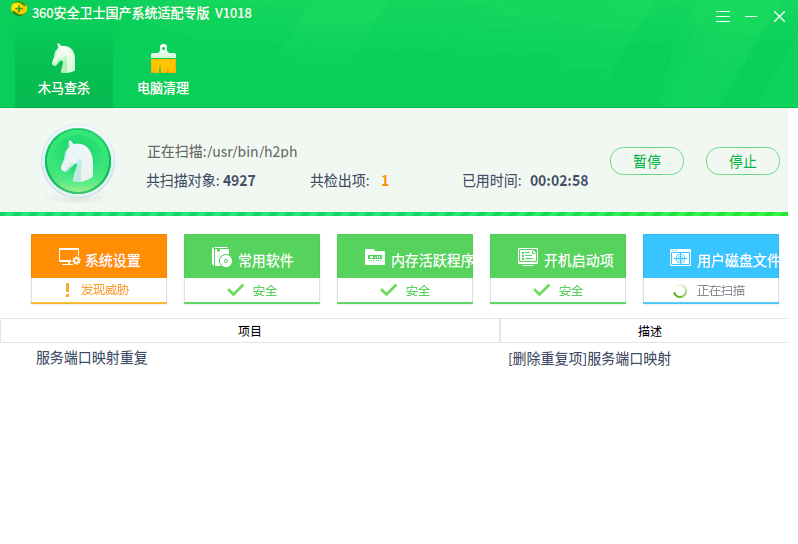This screenshot has height=544, width=798.
Task: Open the hamburger main menu
Action: point(723,17)
